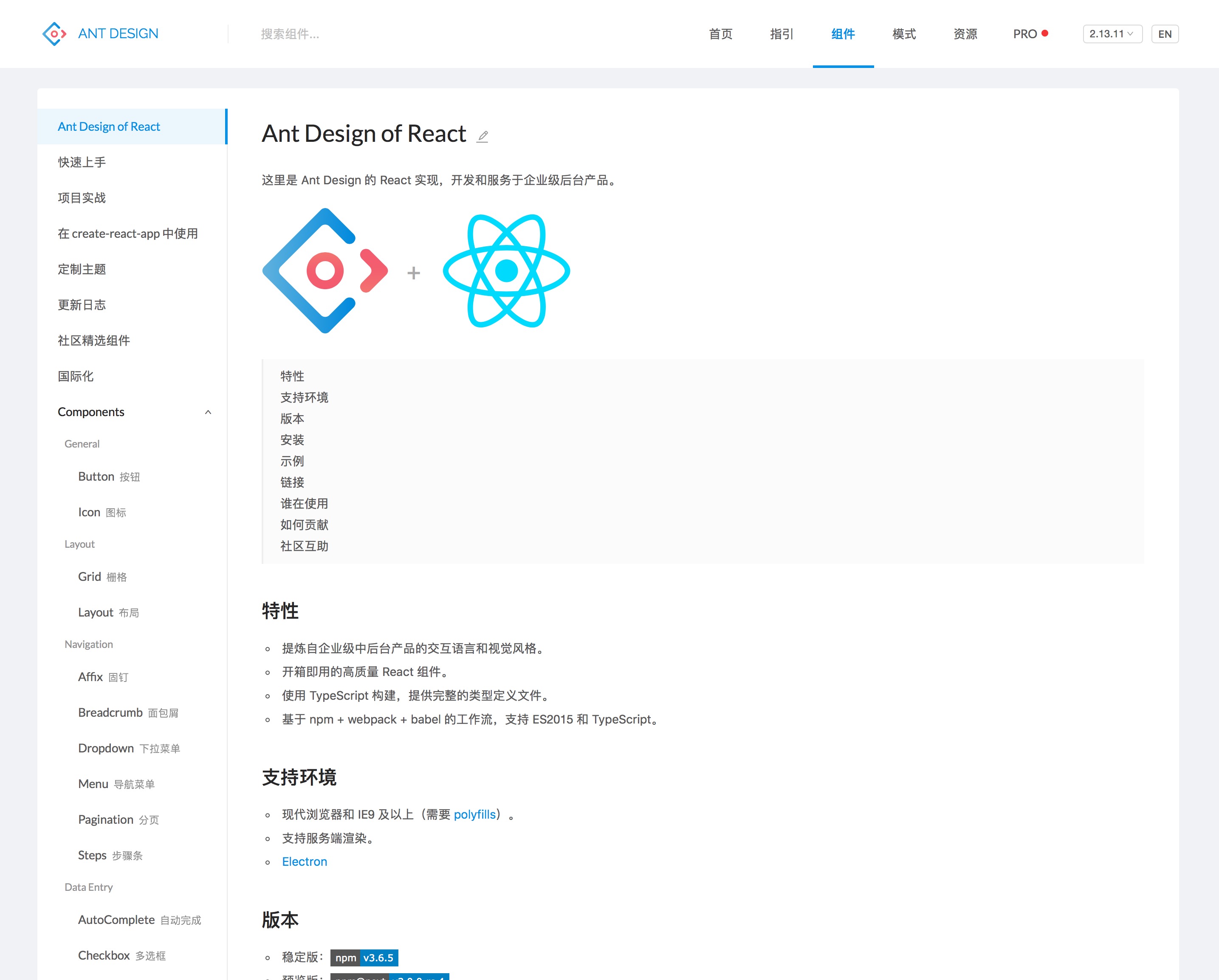Click the red dot next to PRO
Screen dimensions: 1219x980
(1045, 34)
